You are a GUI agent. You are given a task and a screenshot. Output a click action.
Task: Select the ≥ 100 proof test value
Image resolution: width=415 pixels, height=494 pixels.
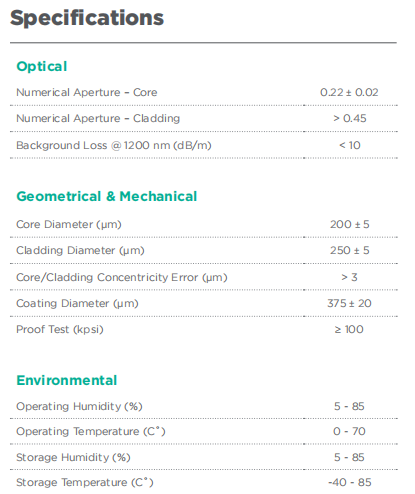(349, 329)
